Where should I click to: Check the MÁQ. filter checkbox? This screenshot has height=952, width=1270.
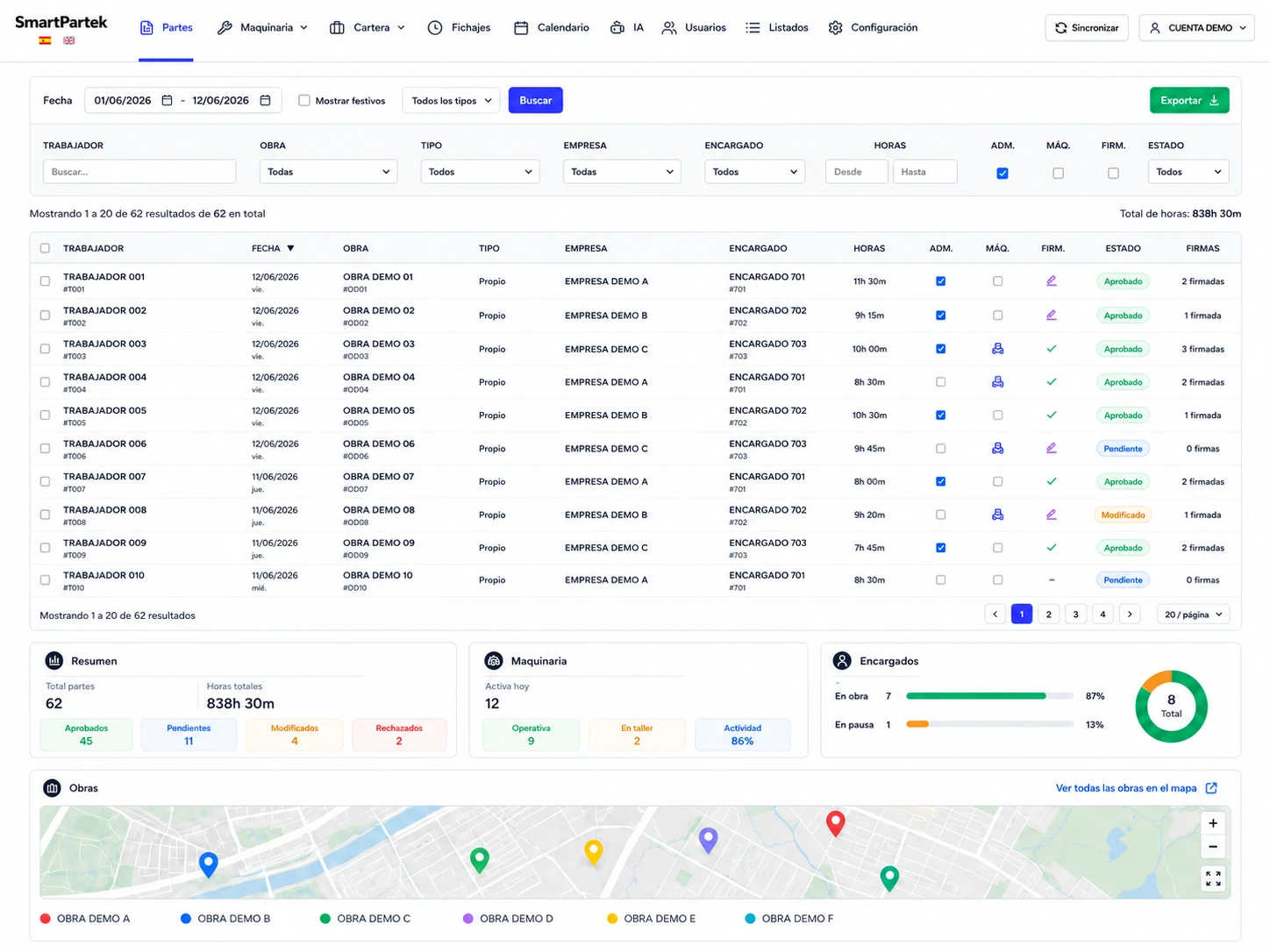tap(1058, 174)
